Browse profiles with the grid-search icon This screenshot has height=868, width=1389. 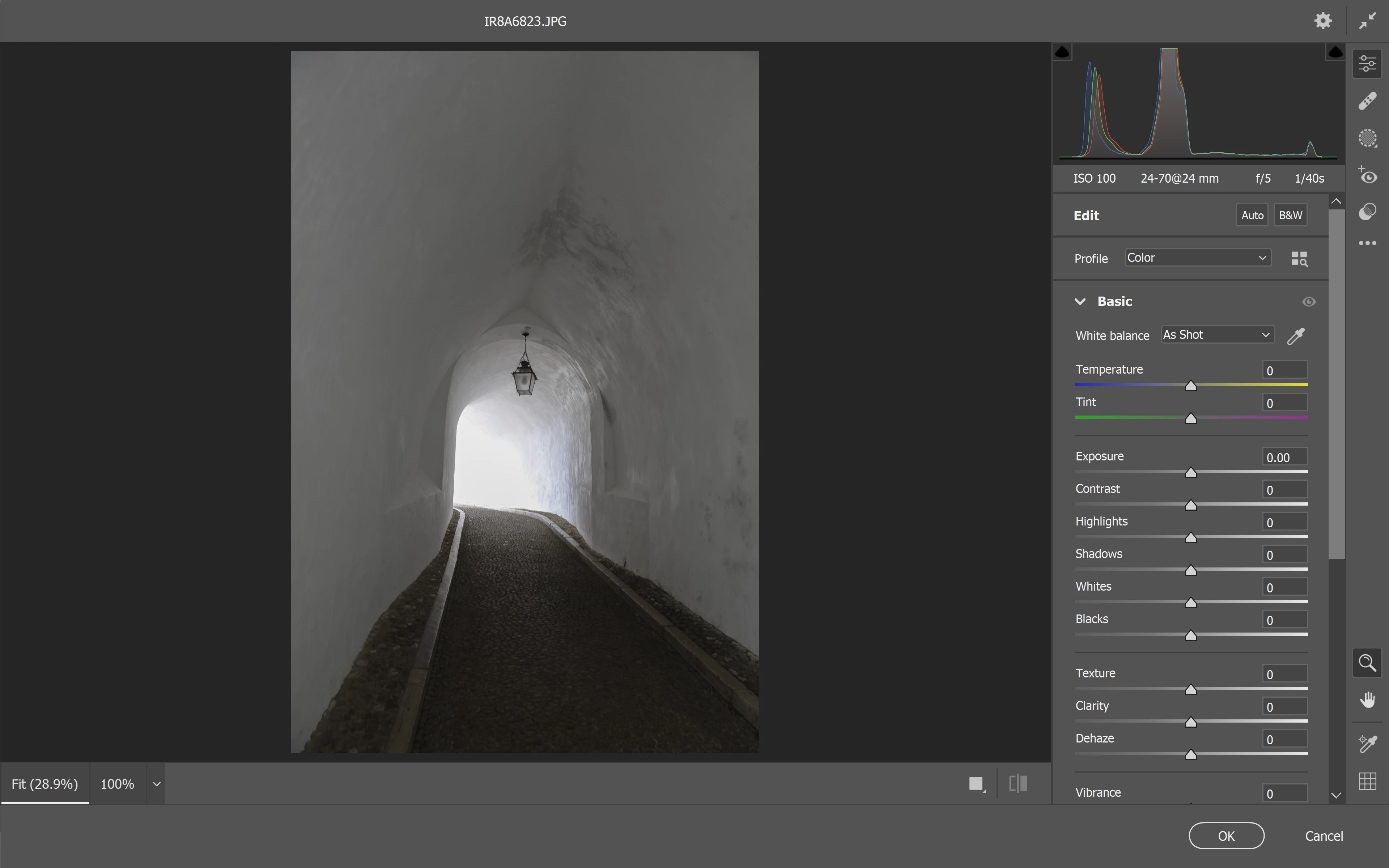click(1299, 259)
